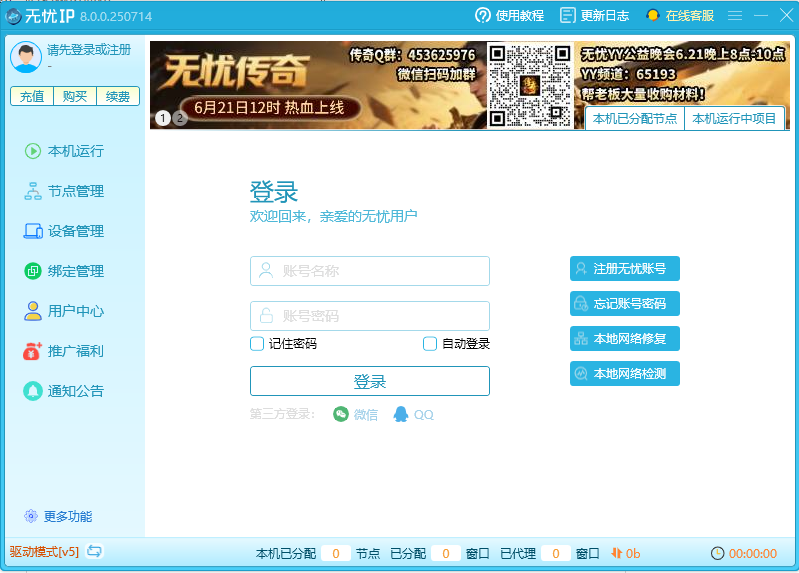The image size is (799, 573).
Task: Click the 请先登录或注册 text
Action: pyautogui.click(x=89, y=50)
